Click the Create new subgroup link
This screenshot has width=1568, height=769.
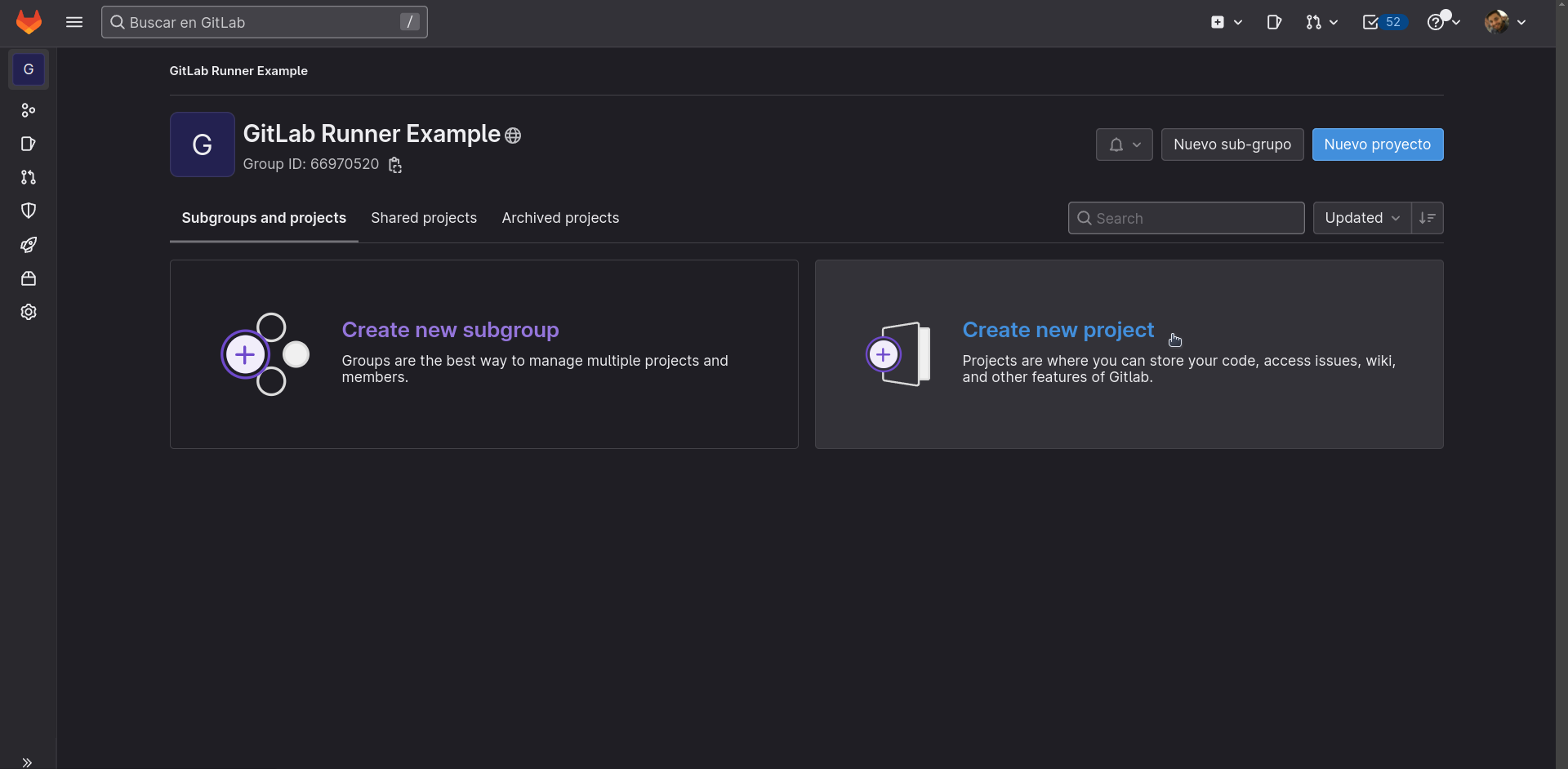click(450, 330)
